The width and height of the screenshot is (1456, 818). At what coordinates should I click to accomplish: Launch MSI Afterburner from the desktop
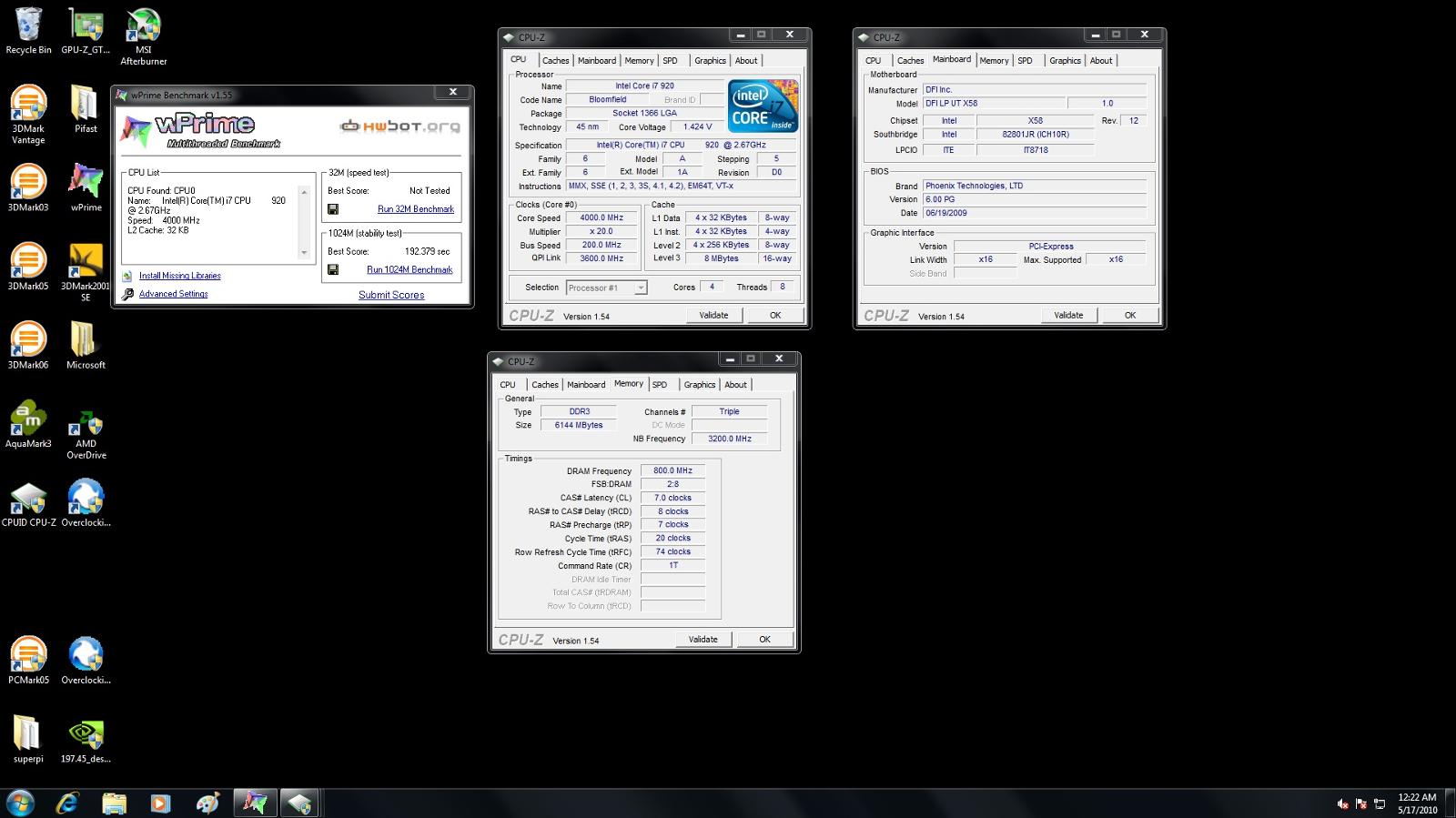[x=144, y=37]
